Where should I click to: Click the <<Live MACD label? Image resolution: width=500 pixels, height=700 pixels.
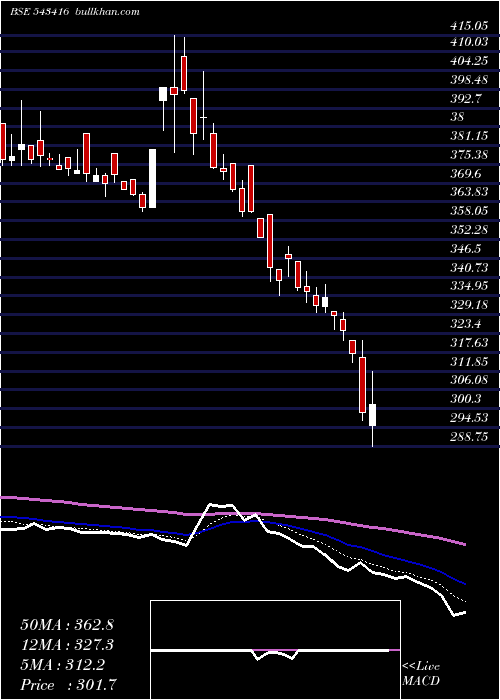pos(421,673)
